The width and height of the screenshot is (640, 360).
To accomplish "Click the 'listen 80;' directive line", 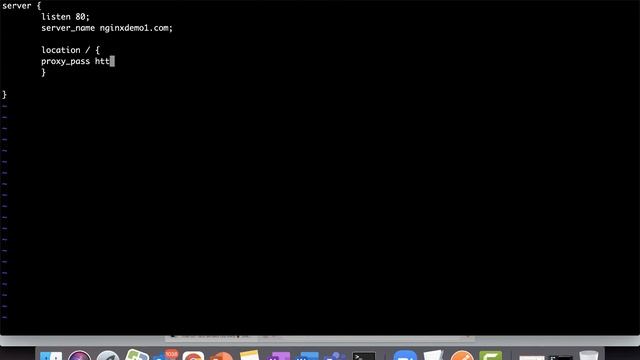I will 65,17.
